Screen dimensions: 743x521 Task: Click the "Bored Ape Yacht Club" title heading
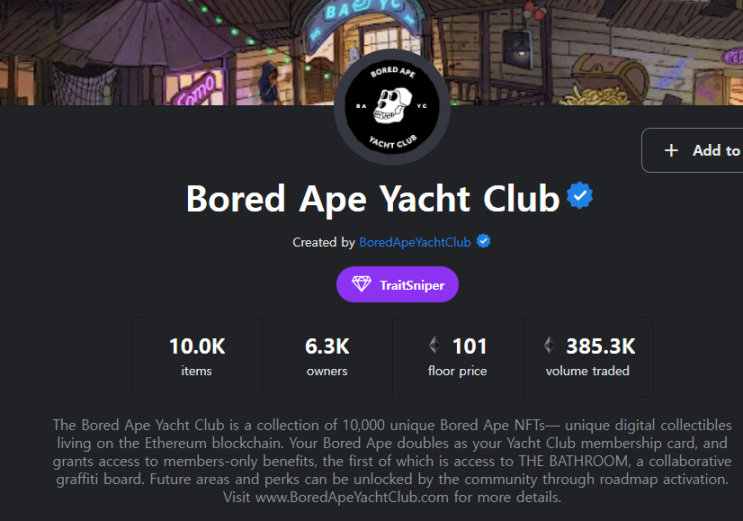373,198
